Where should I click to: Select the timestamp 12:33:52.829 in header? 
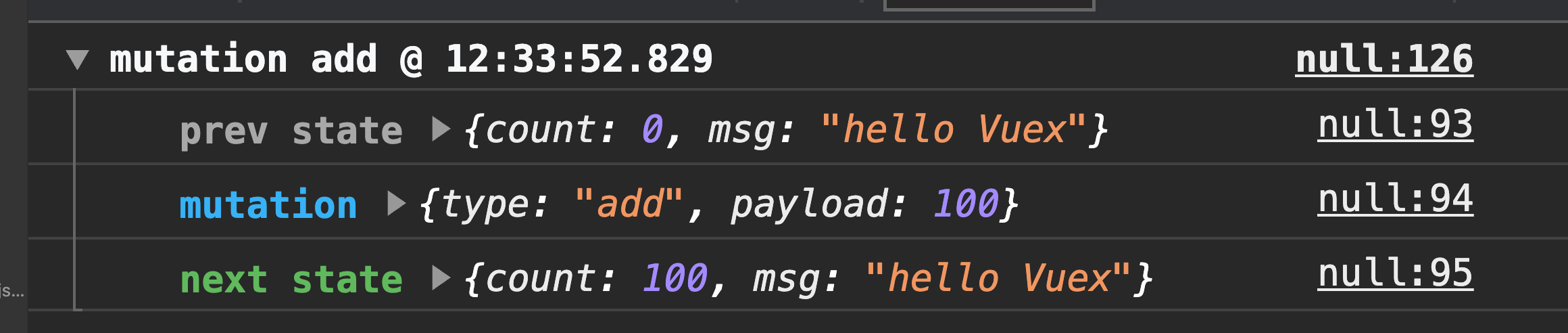click(x=579, y=59)
